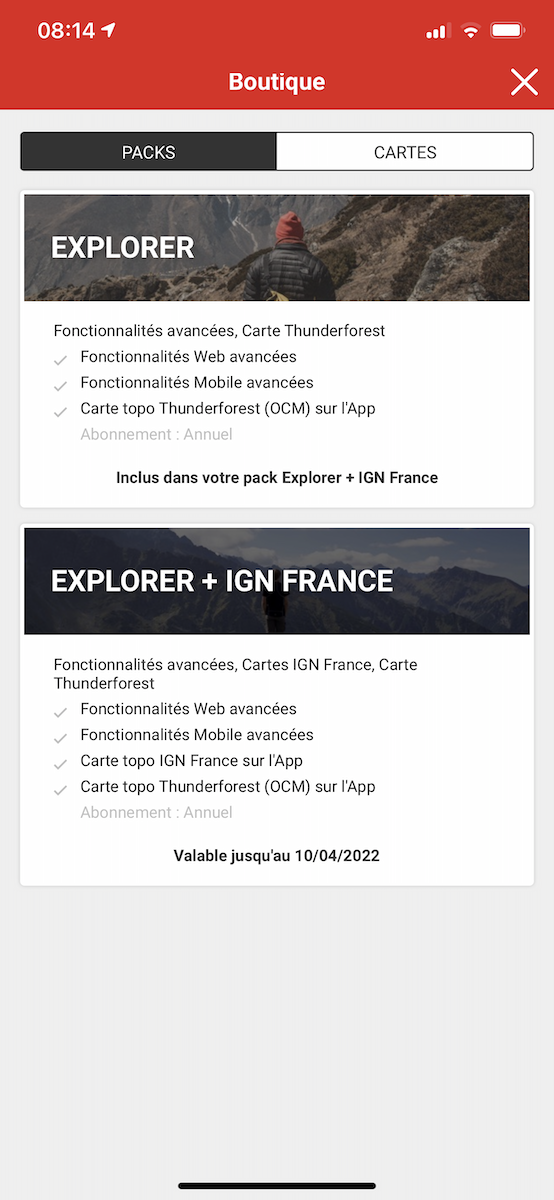Tap the Wi-Fi icon in status bar
This screenshot has height=1200, width=554.
[470, 31]
